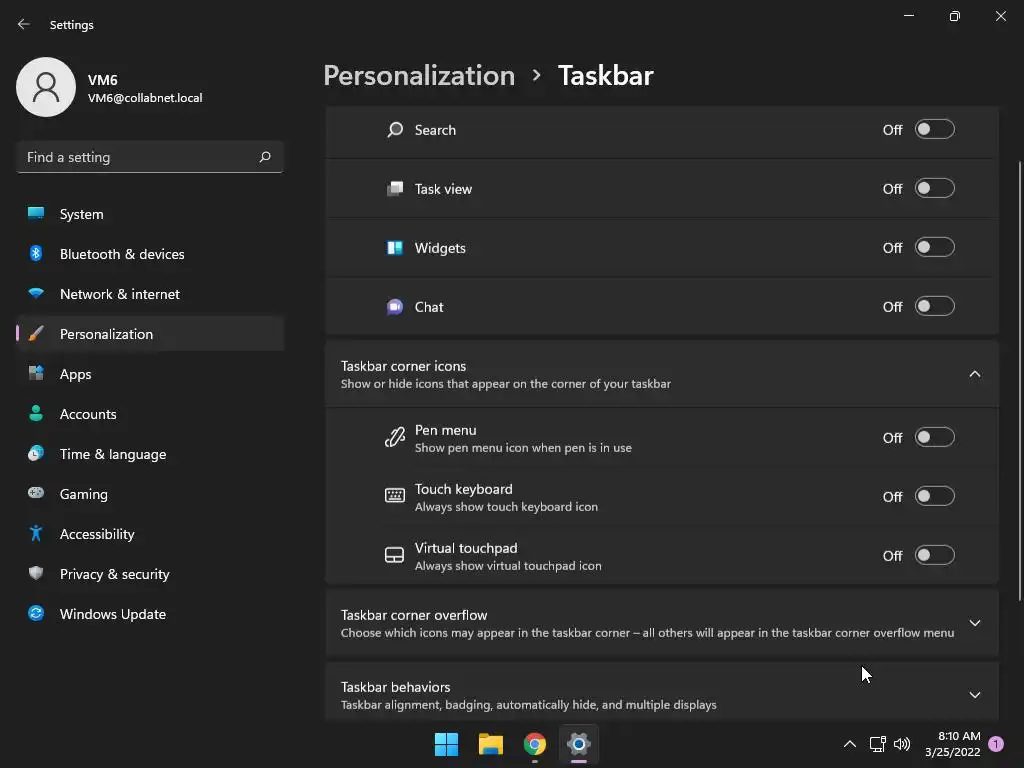1024x768 pixels.
Task: Open File Explorer from the taskbar
Action: (490, 744)
